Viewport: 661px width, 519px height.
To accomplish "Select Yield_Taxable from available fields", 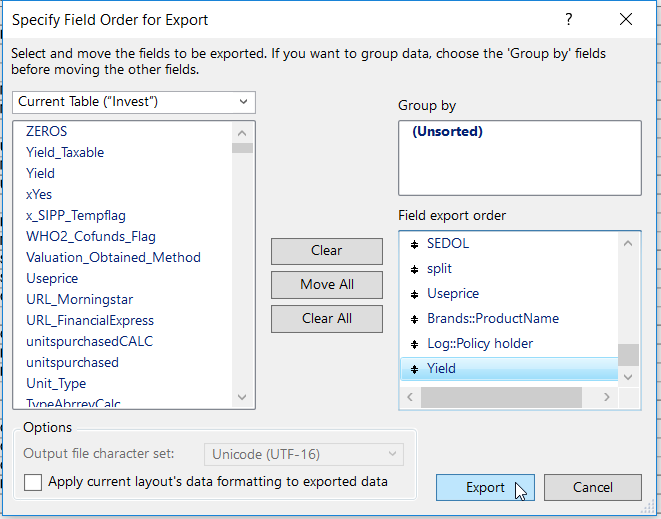I will click(65, 152).
